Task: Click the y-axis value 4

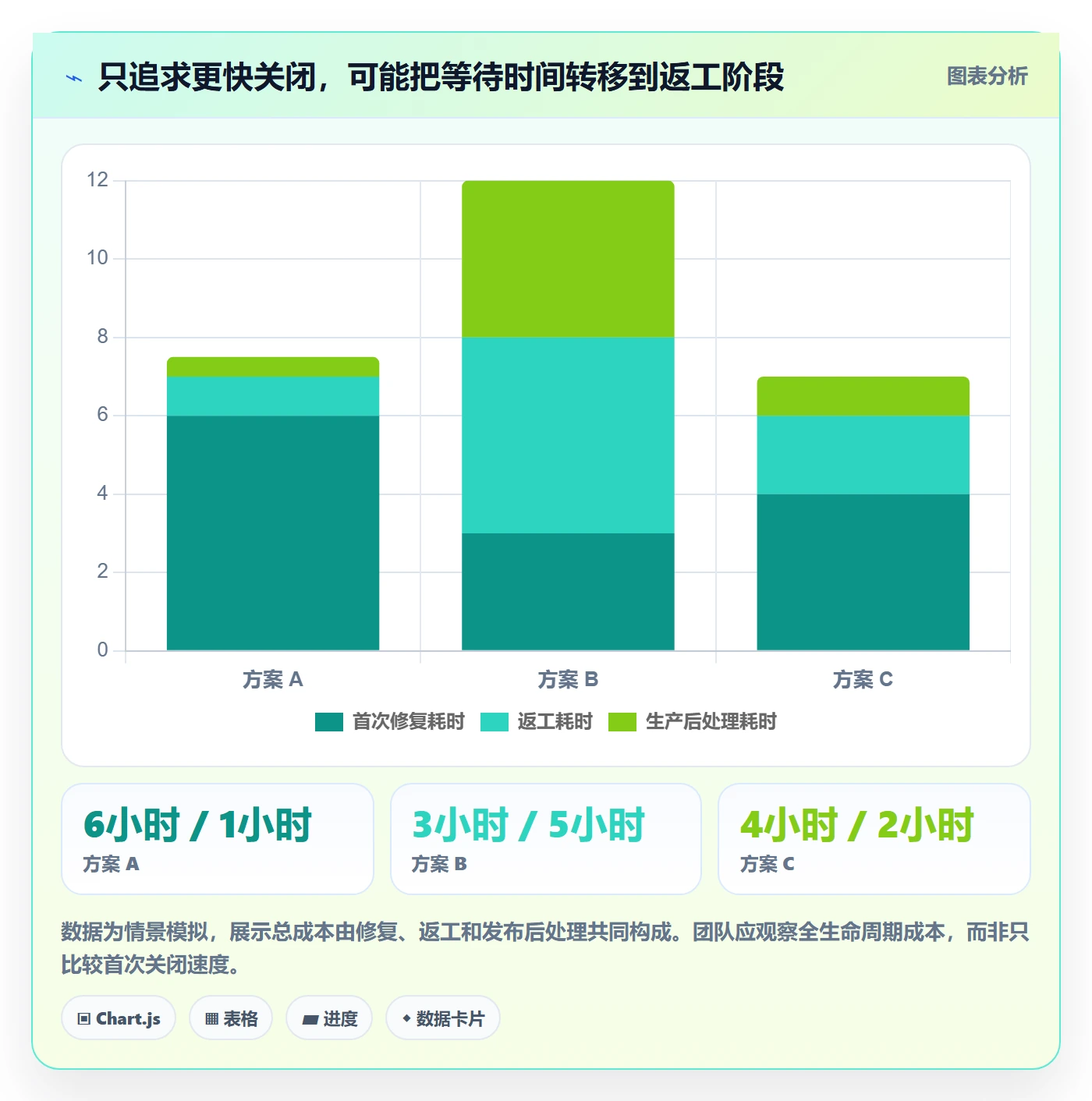Action: [x=102, y=494]
